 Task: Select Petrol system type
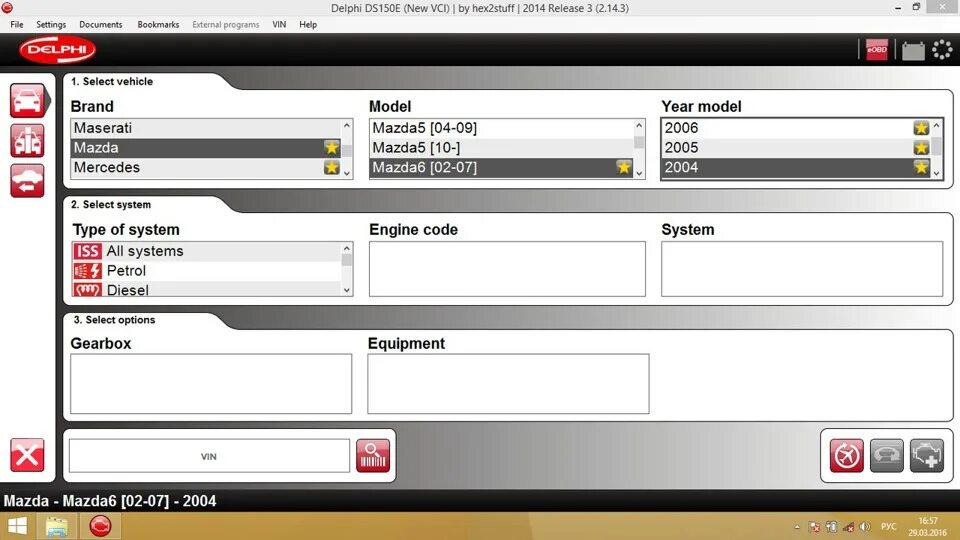(x=206, y=271)
